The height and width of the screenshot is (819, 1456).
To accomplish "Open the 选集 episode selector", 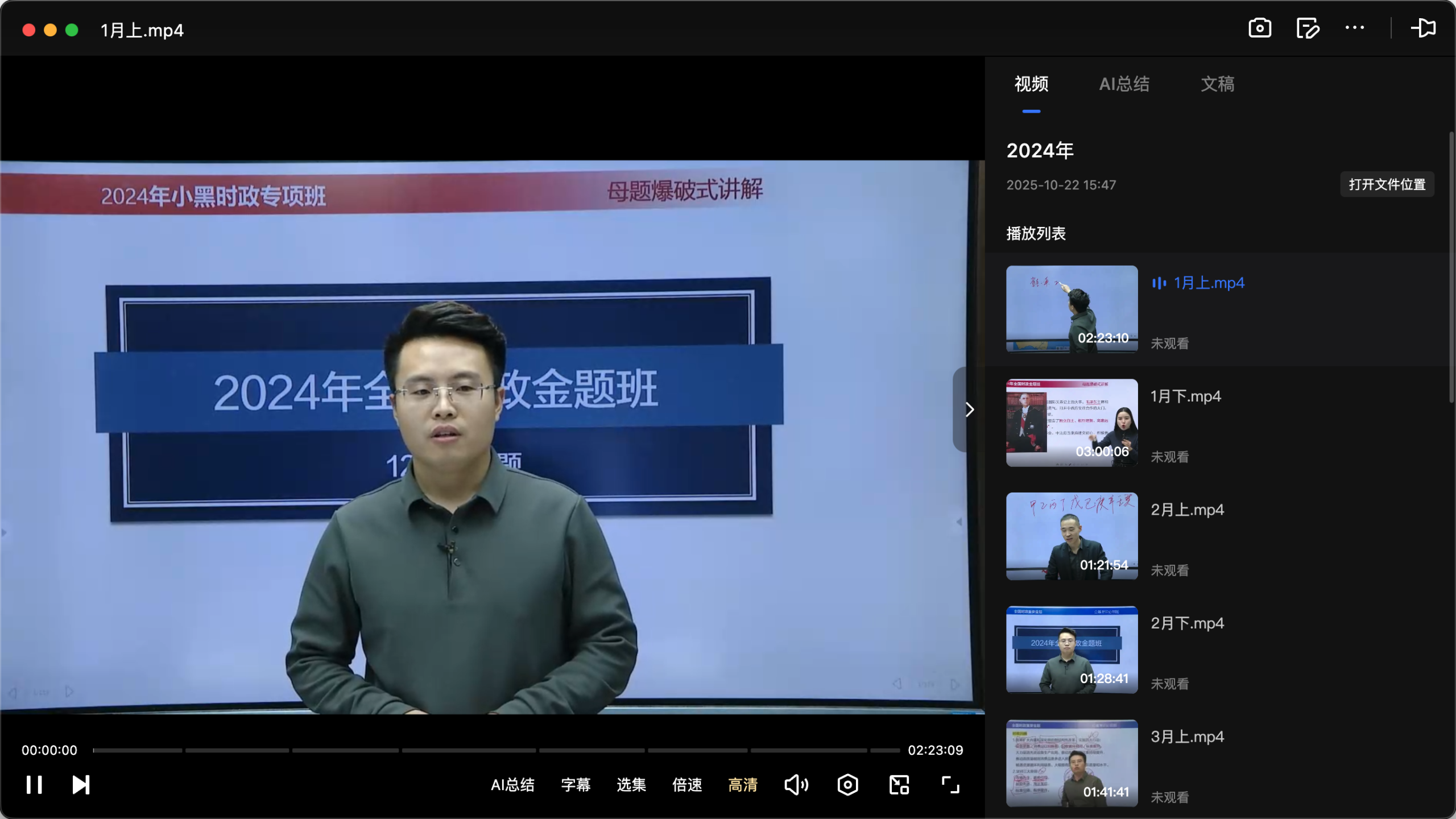I will point(631,785).
